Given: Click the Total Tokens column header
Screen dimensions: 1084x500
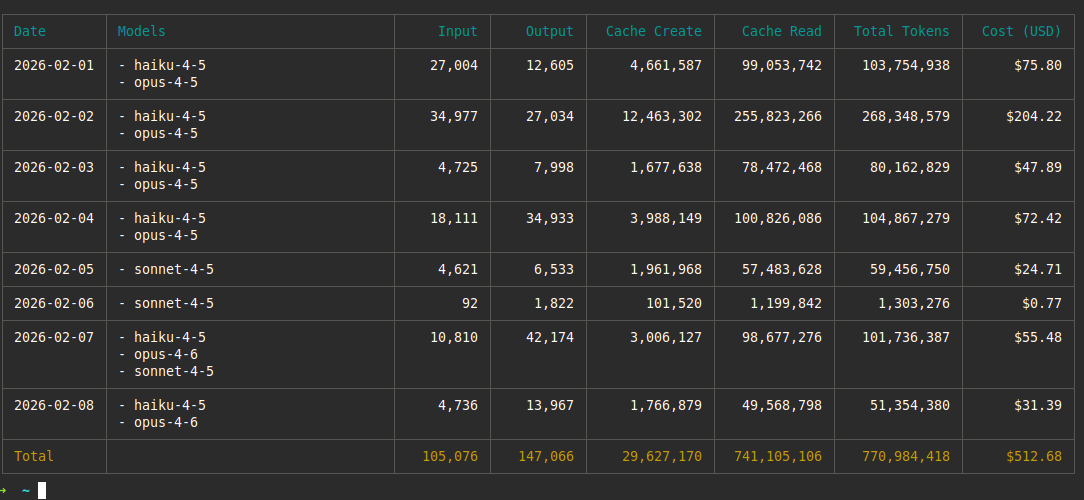Looking at the screenshot, I should [x=902, y=31].
